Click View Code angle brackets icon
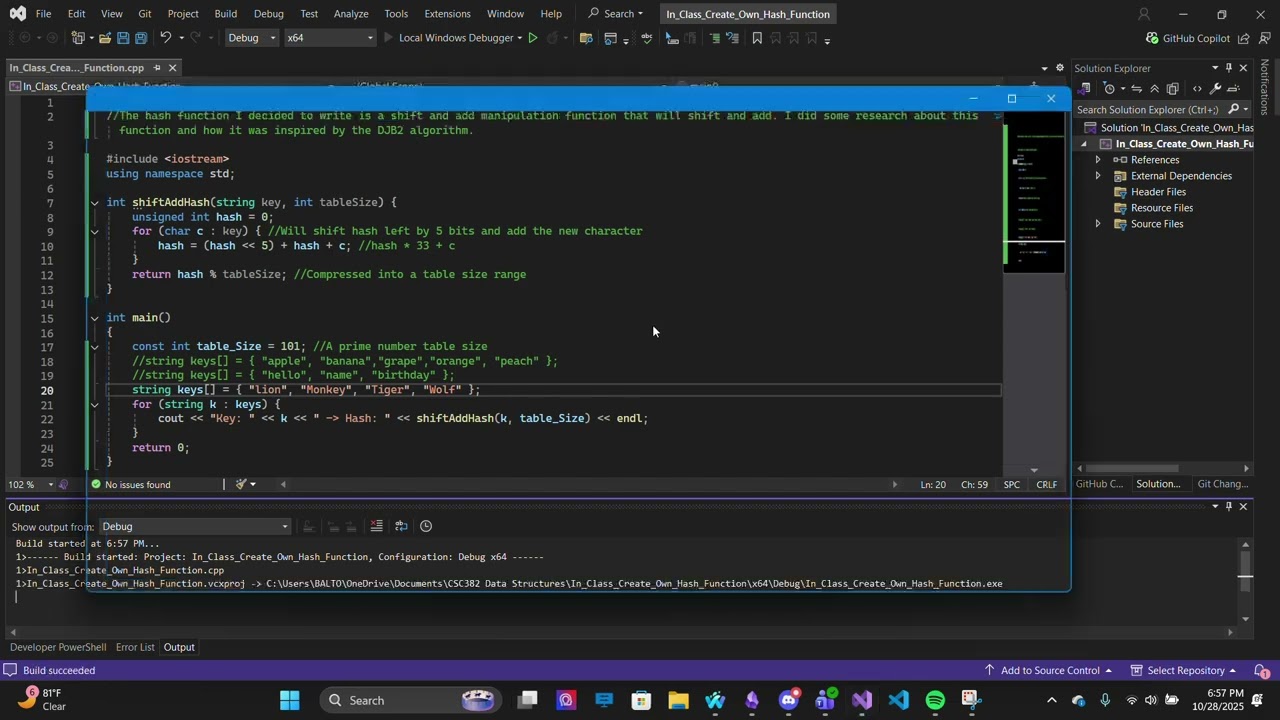Screen dimensions: 1280x720 coord(1197,89)
